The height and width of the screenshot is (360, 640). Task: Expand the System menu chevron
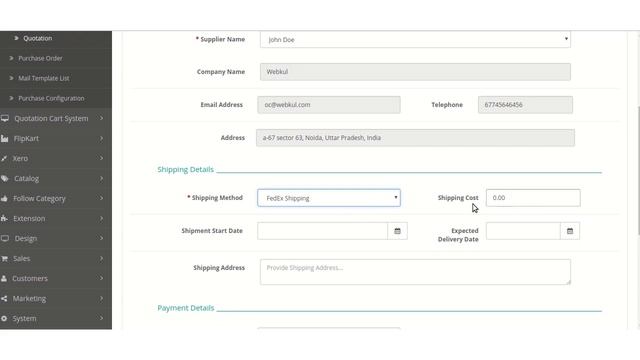tap(101, 318)
